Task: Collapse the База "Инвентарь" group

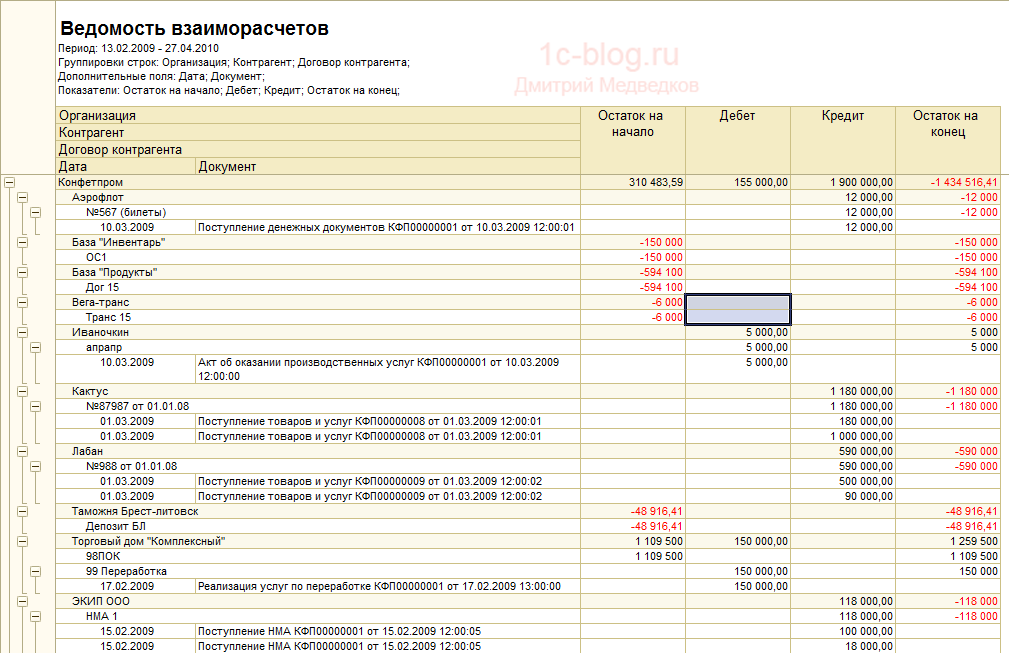Action: pos(23,243)
